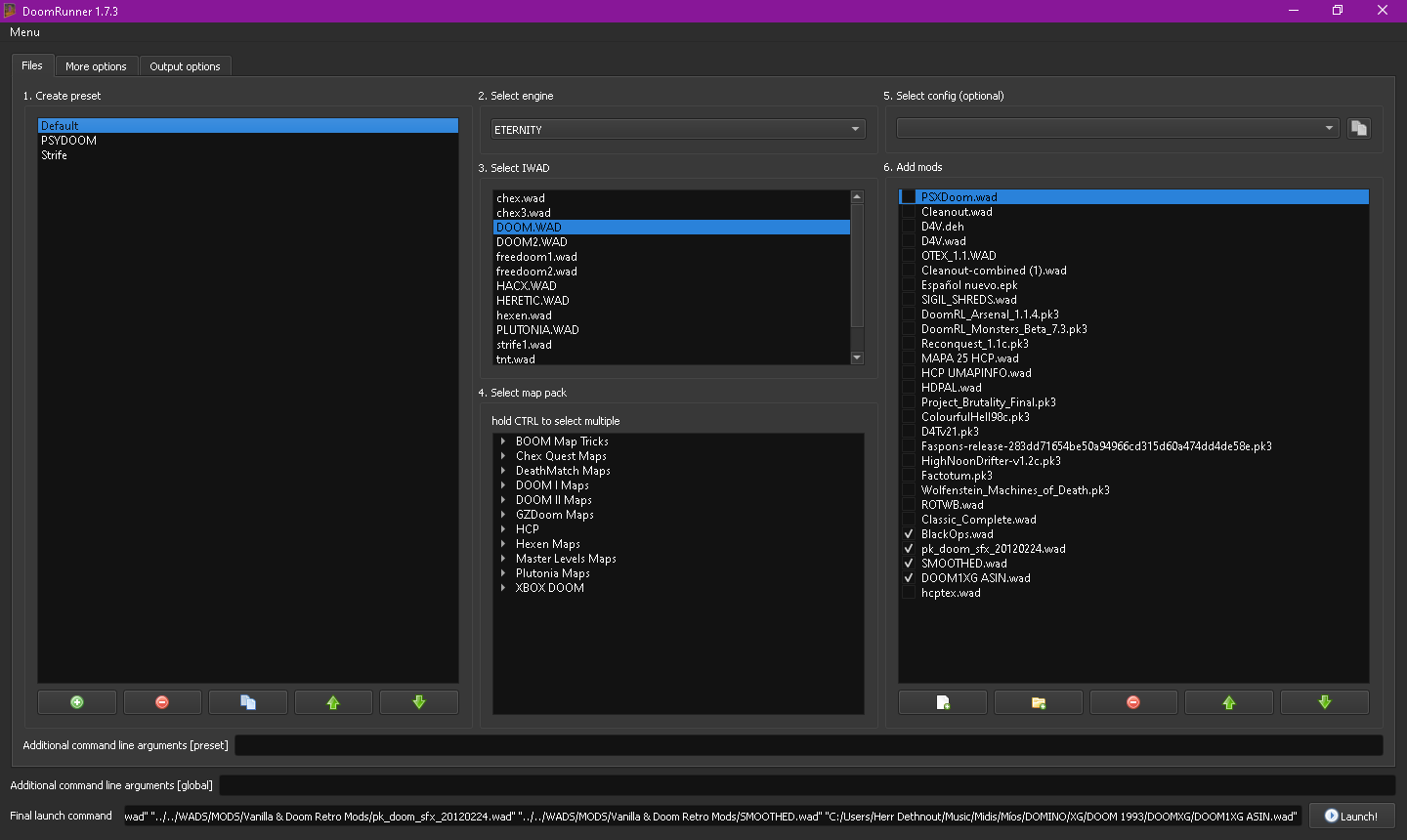Click the global additional command line arguments field
This screenshot has height=840, width=1407.
coord(808,785)
